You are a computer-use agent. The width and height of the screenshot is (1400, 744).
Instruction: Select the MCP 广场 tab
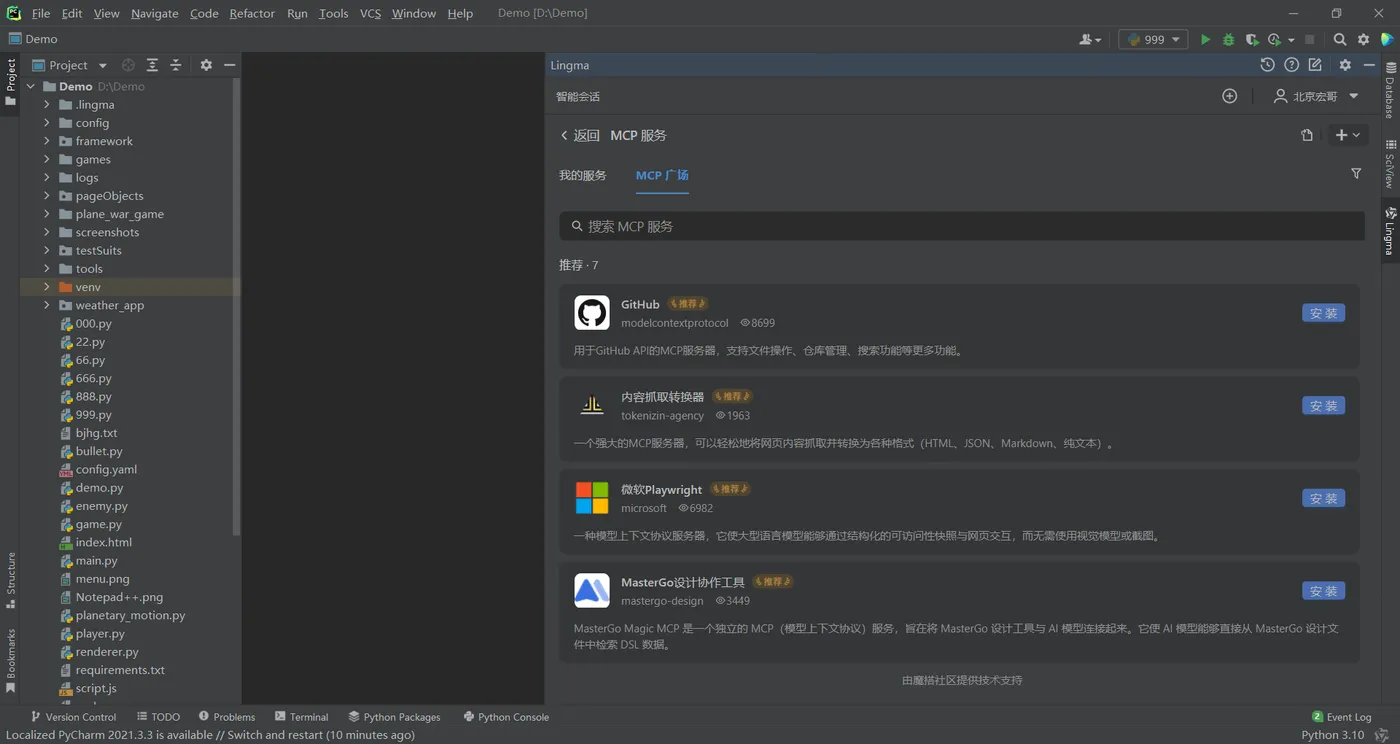pyautogui.click(x=662, y=175)
